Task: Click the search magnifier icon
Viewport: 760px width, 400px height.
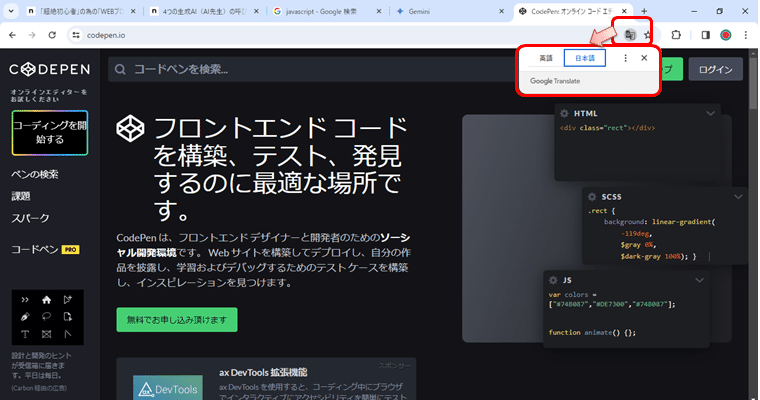Action: [120, 70]
